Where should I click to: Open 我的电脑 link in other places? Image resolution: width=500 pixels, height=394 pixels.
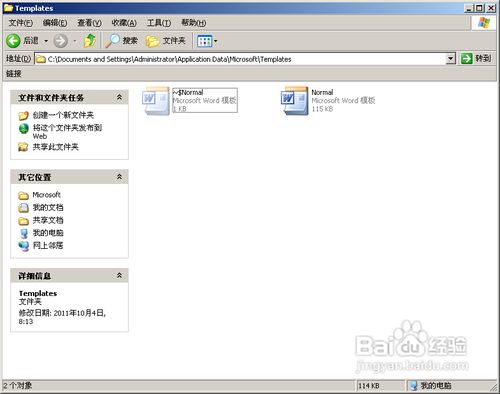[x=48, y=233]
